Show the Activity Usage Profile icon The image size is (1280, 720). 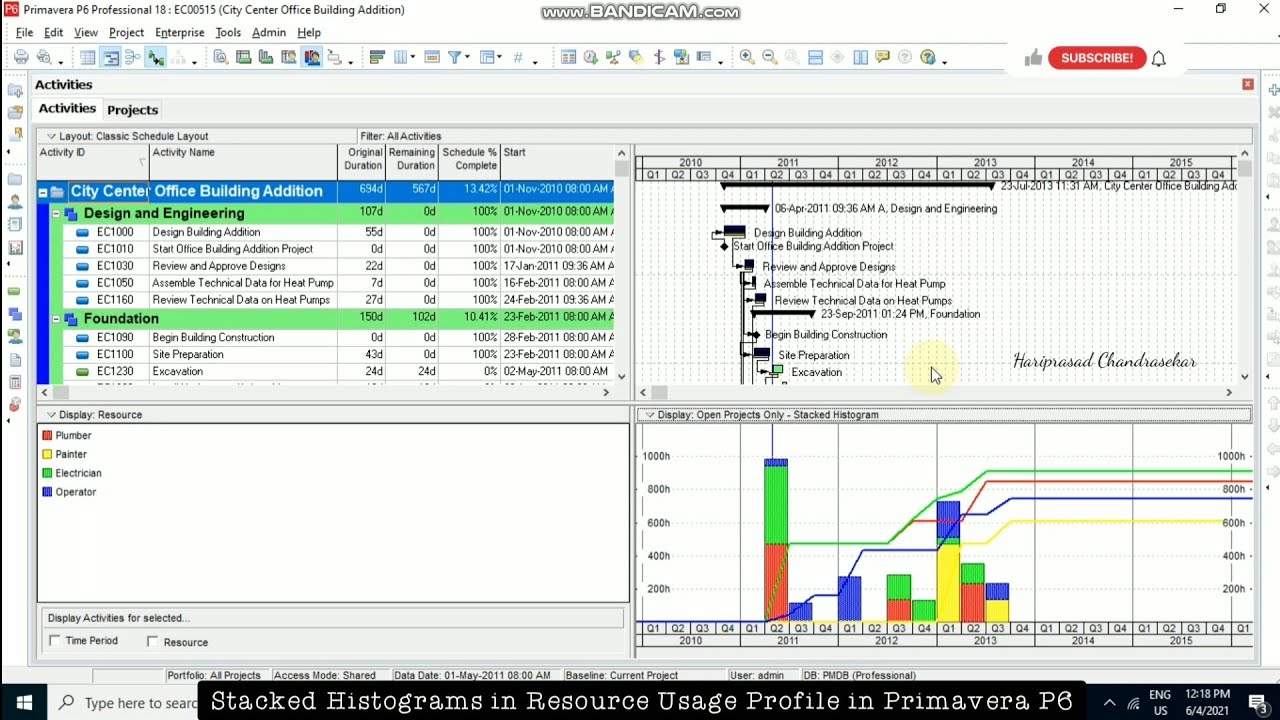(266, 57)
